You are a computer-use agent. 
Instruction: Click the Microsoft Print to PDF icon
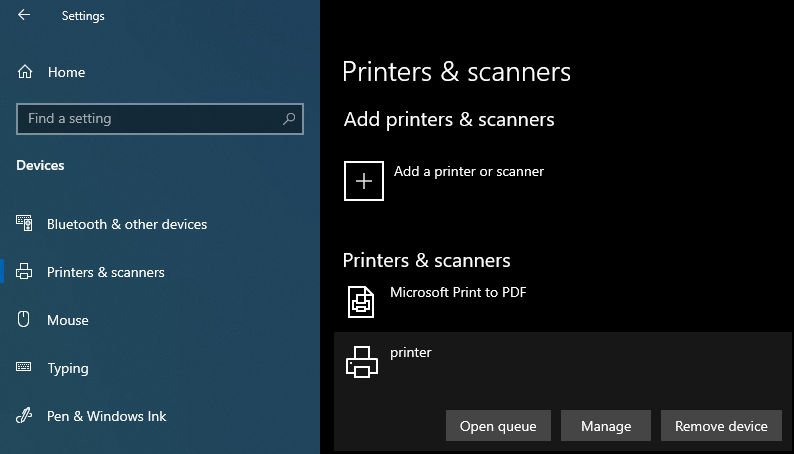tap(361, 302)
